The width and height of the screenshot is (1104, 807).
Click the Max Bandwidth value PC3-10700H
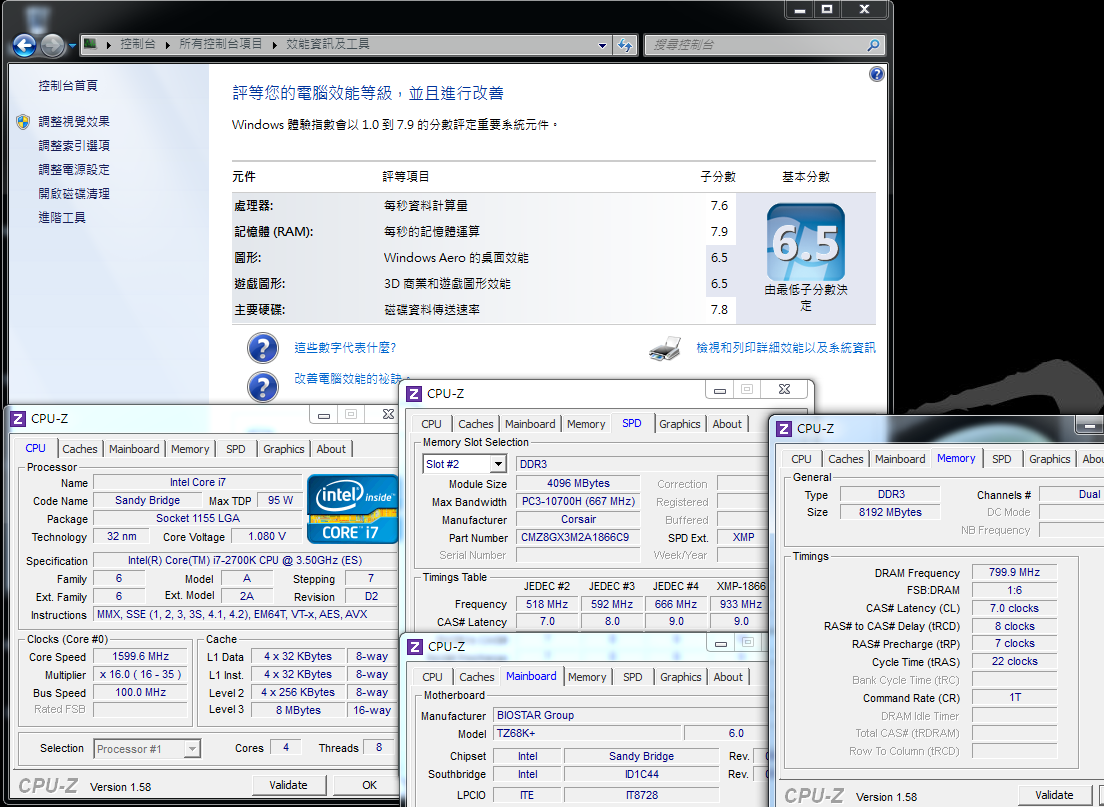click(x=578, y=501)
